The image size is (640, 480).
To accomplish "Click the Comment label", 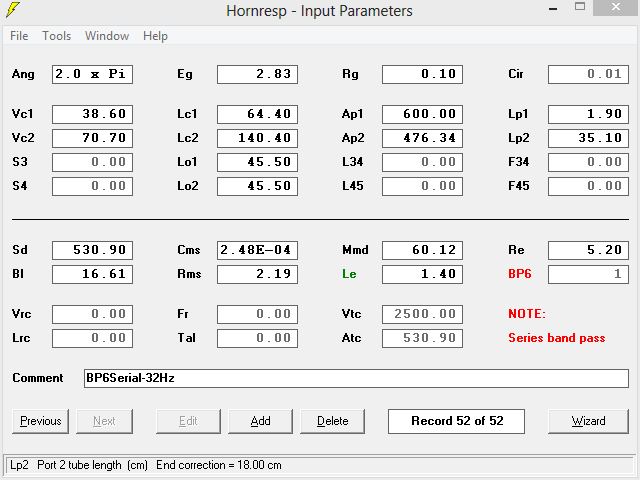I will pos(38,378).
